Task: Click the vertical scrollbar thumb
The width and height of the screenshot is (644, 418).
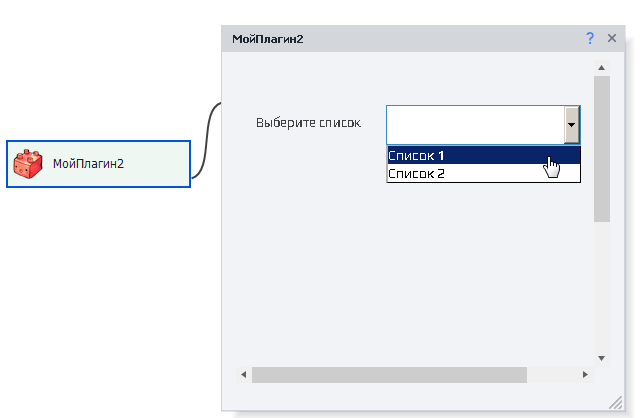Action: [602, 148]
